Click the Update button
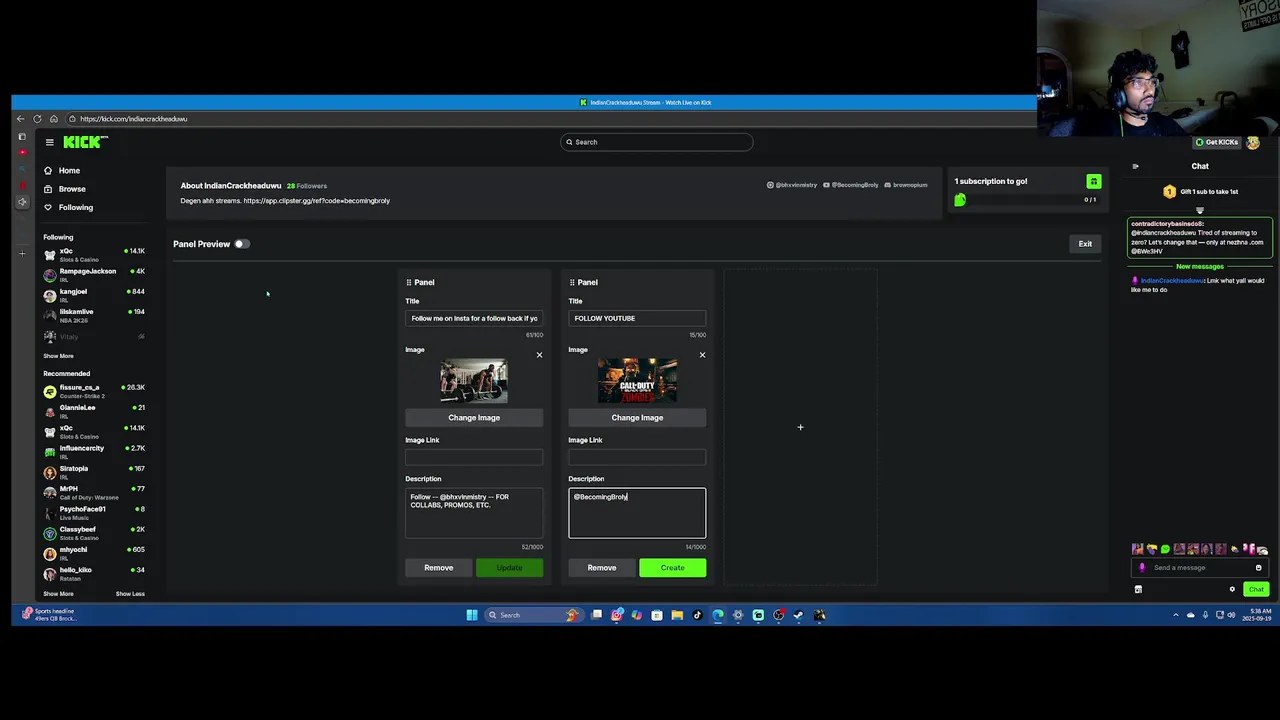 (509, 568)
